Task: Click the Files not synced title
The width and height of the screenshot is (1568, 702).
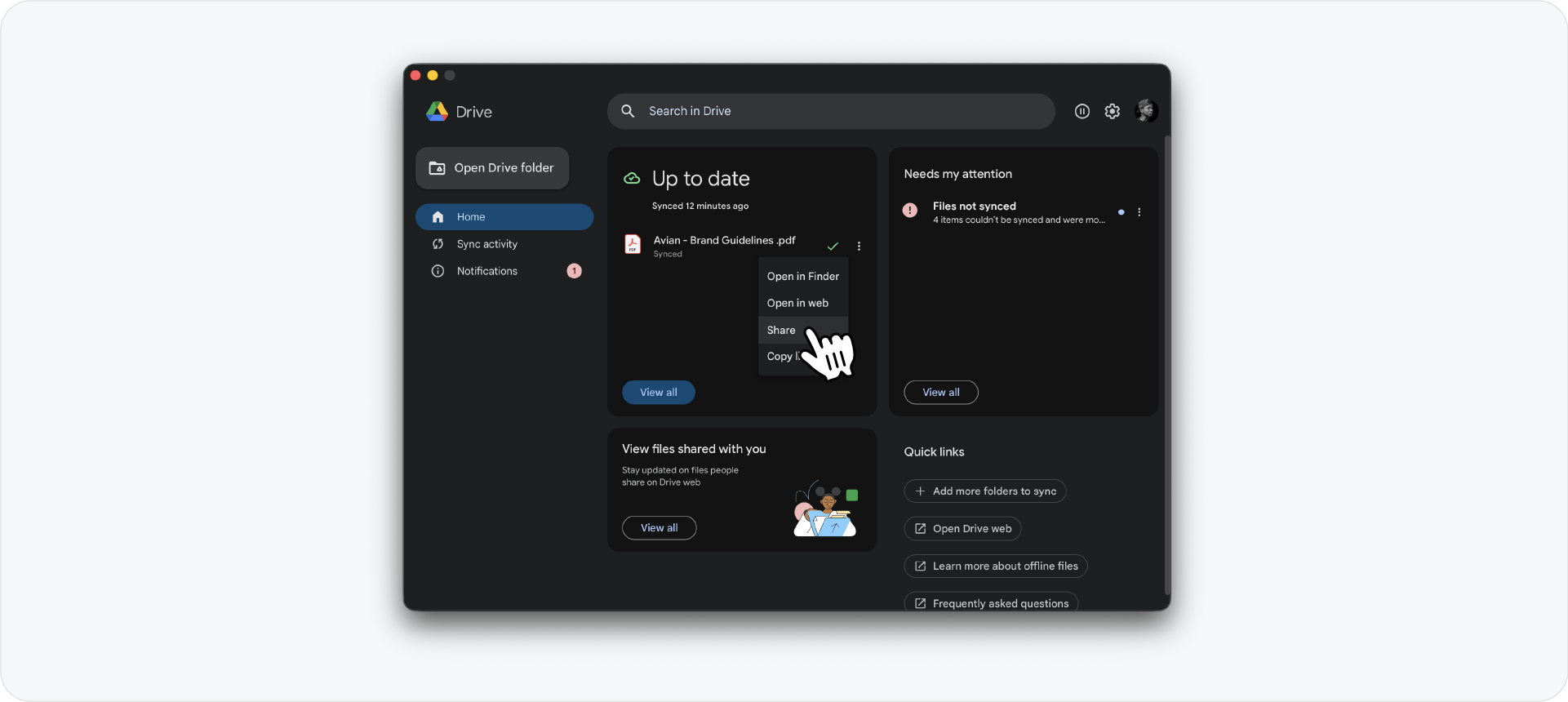Action: point(975,207)
